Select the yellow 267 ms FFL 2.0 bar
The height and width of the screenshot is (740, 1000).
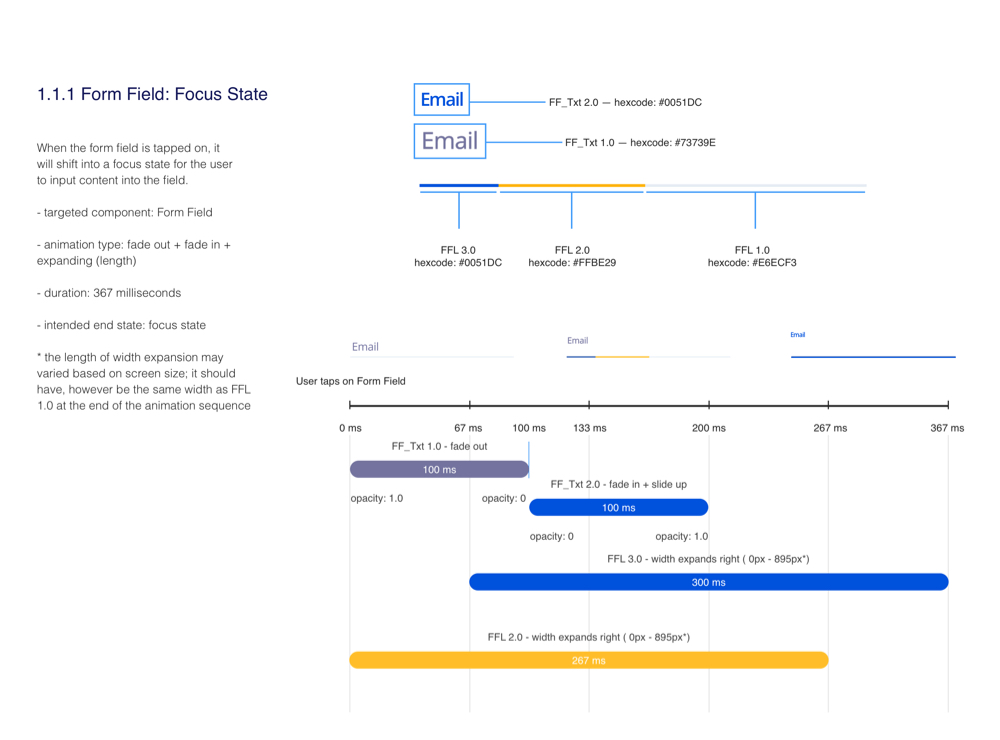coord(588,660)
